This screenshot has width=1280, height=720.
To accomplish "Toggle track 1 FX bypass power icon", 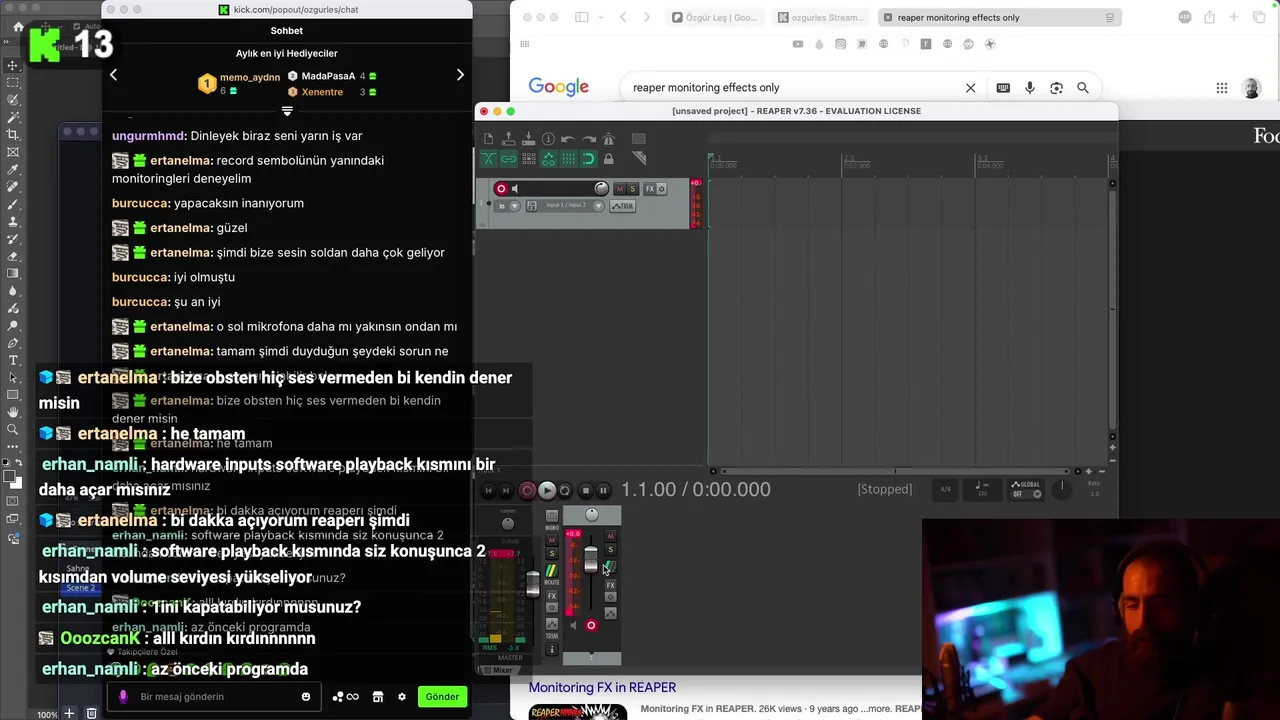I will (x=661, y=189).
